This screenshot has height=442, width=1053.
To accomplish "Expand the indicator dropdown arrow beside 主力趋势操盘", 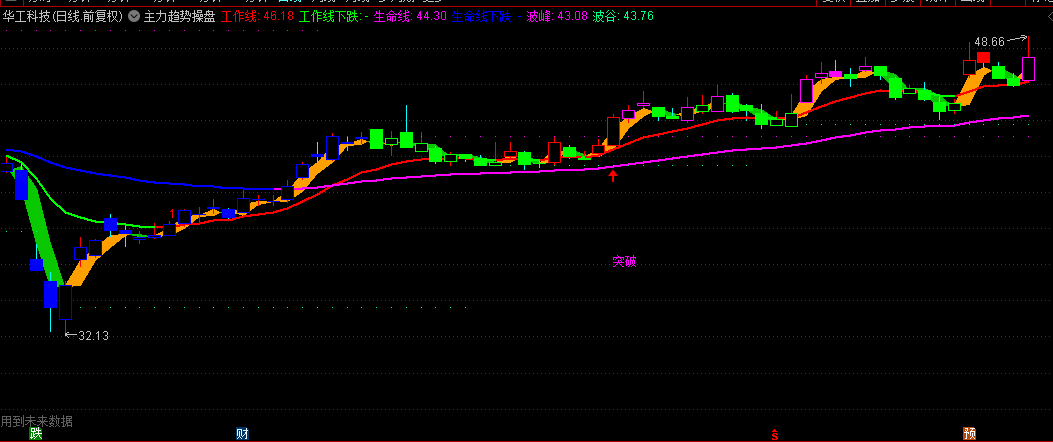I will [134, 17].
